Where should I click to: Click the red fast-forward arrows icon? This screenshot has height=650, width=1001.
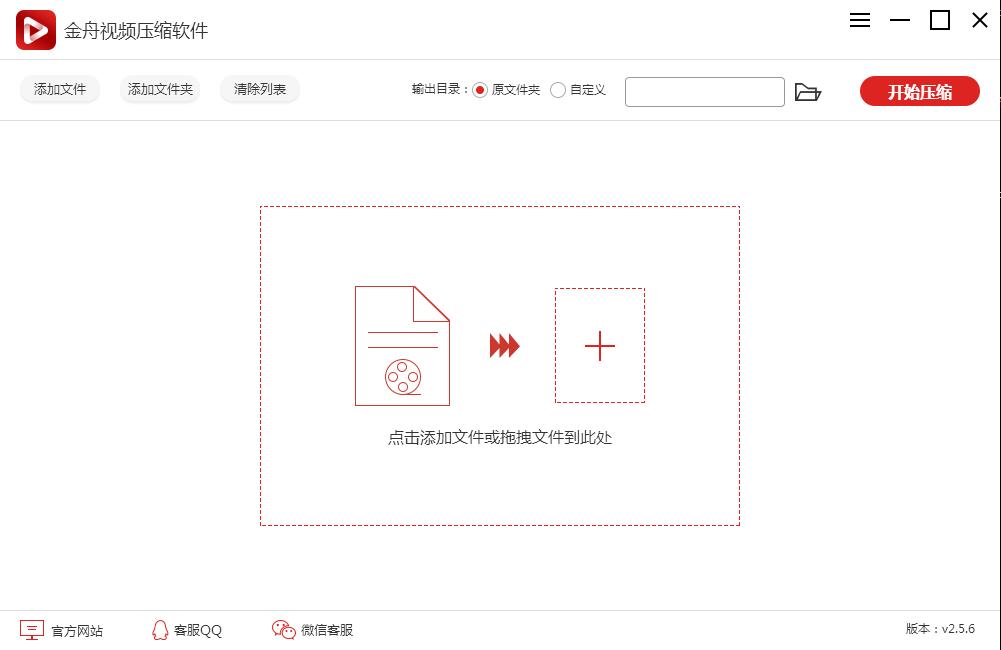click(x=504, y=345)
